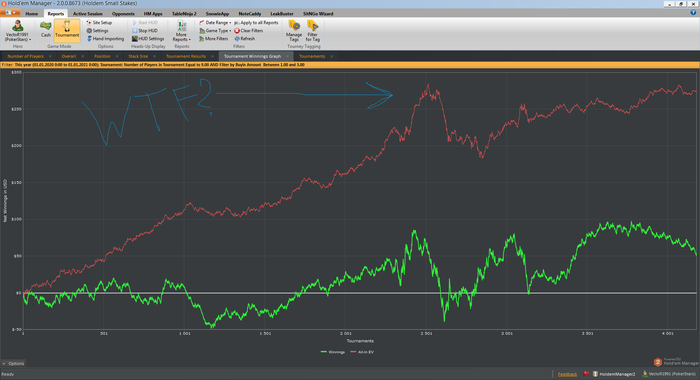Switch to the Tournament Results tab
Viewport: 700px width, 380px height.
(186, 56)
